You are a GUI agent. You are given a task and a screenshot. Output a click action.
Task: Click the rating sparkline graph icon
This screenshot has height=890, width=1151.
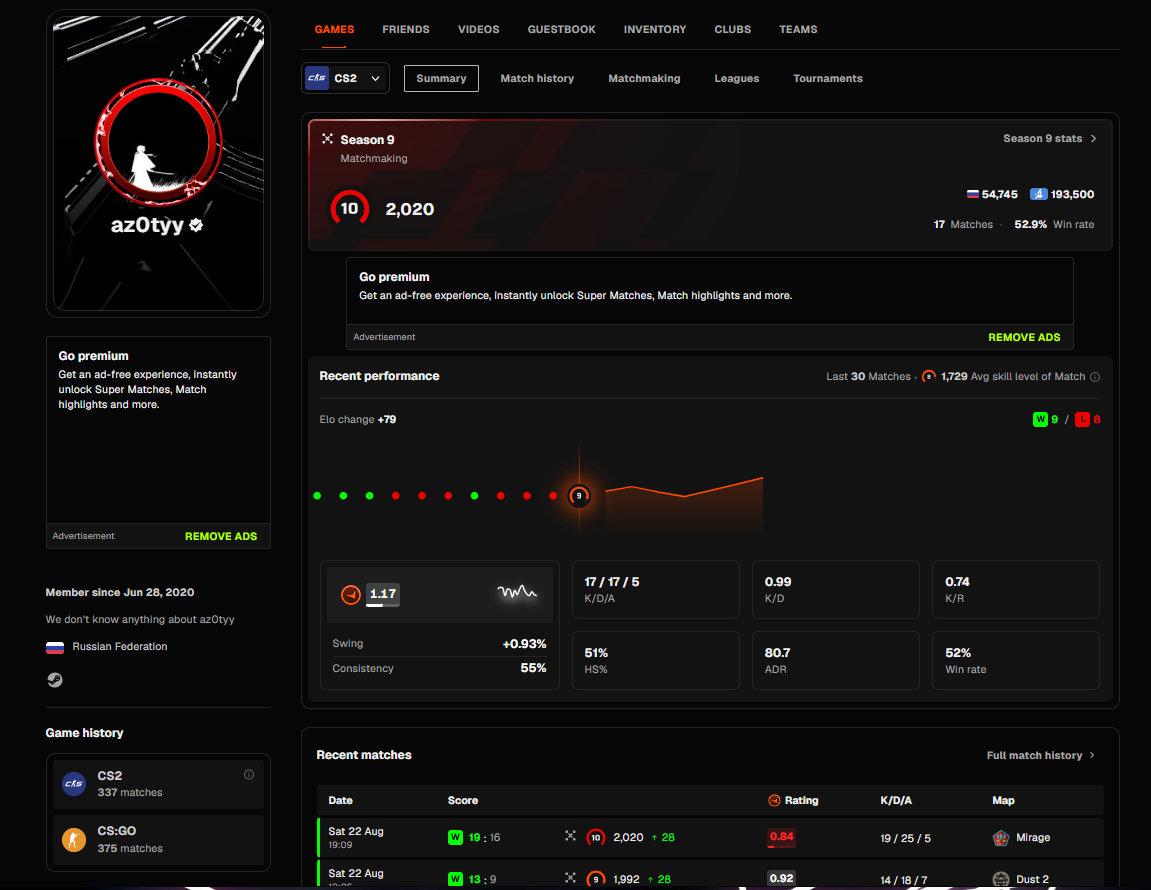[x=517, y=592]
